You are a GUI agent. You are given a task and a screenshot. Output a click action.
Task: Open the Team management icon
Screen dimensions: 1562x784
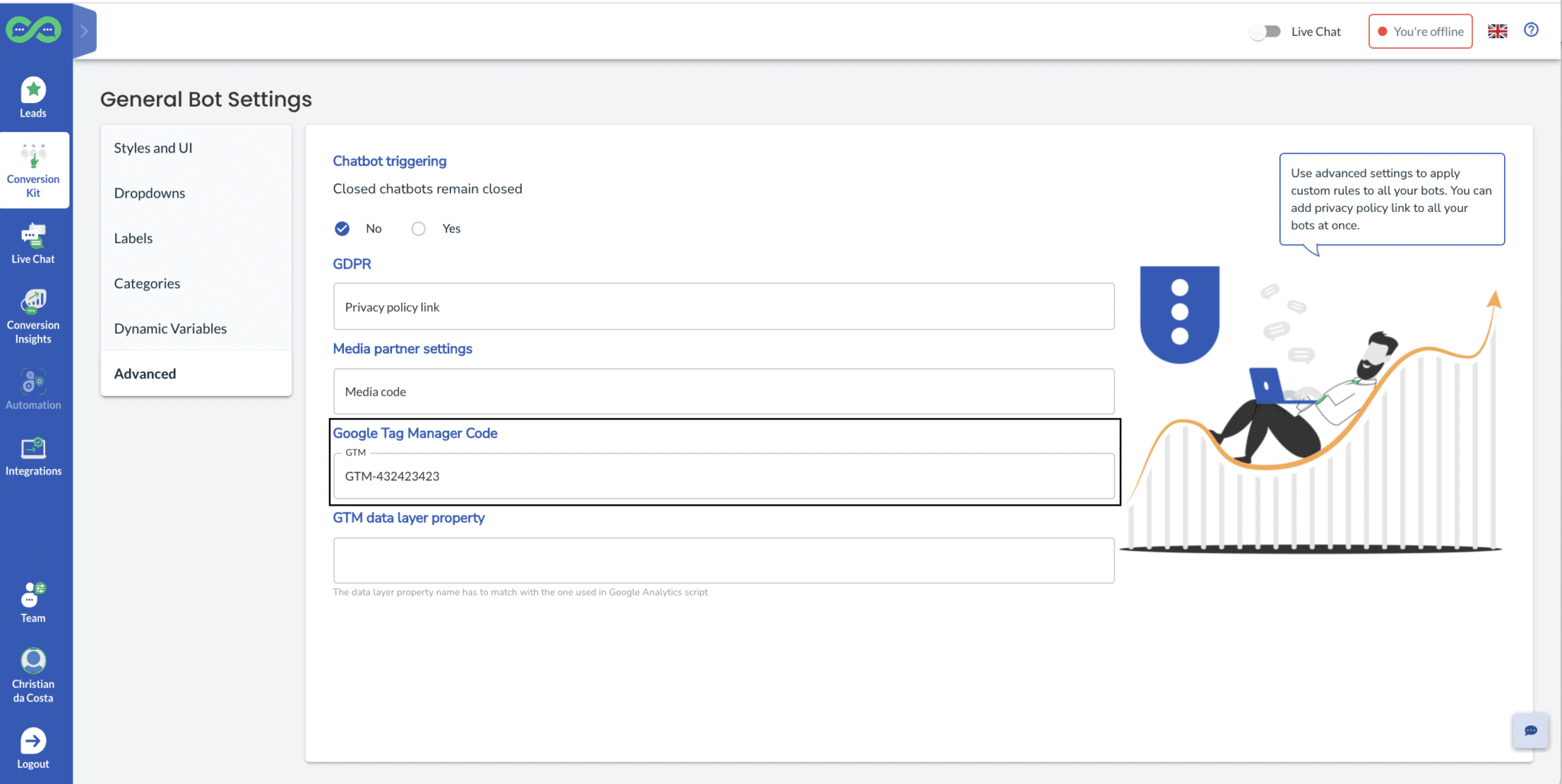click(x=33, y=595)
